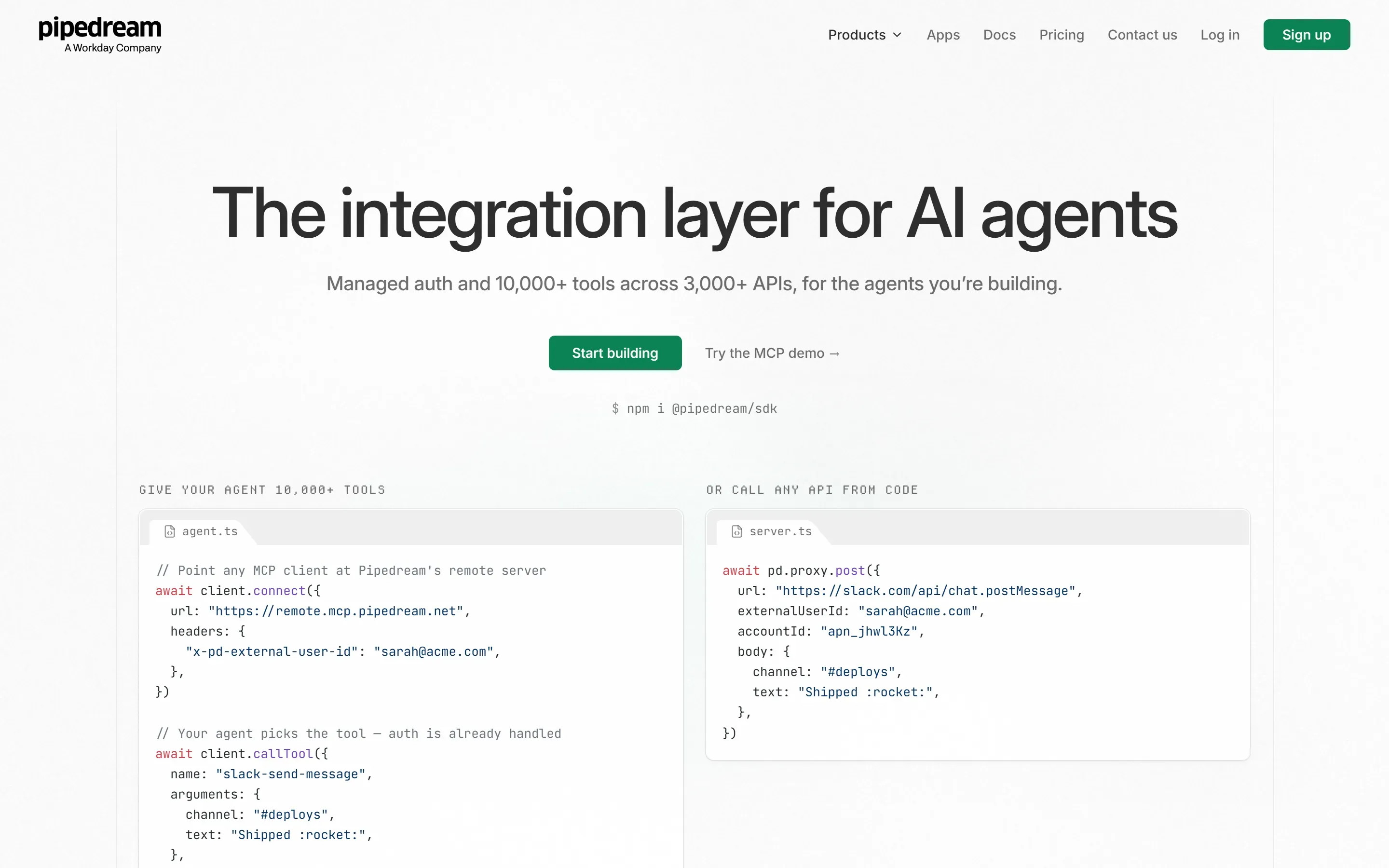1389x868 pixels.
Task: Click the Start building button
Action: [x=615, y=353]
